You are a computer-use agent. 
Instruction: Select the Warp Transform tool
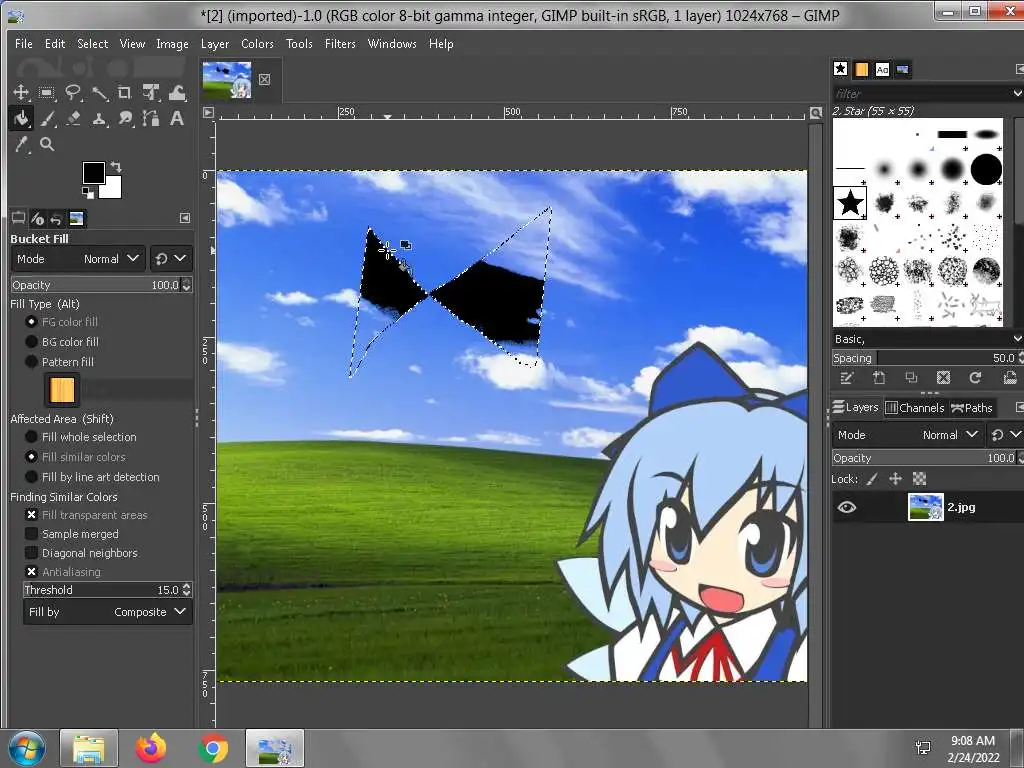(177, 93)
